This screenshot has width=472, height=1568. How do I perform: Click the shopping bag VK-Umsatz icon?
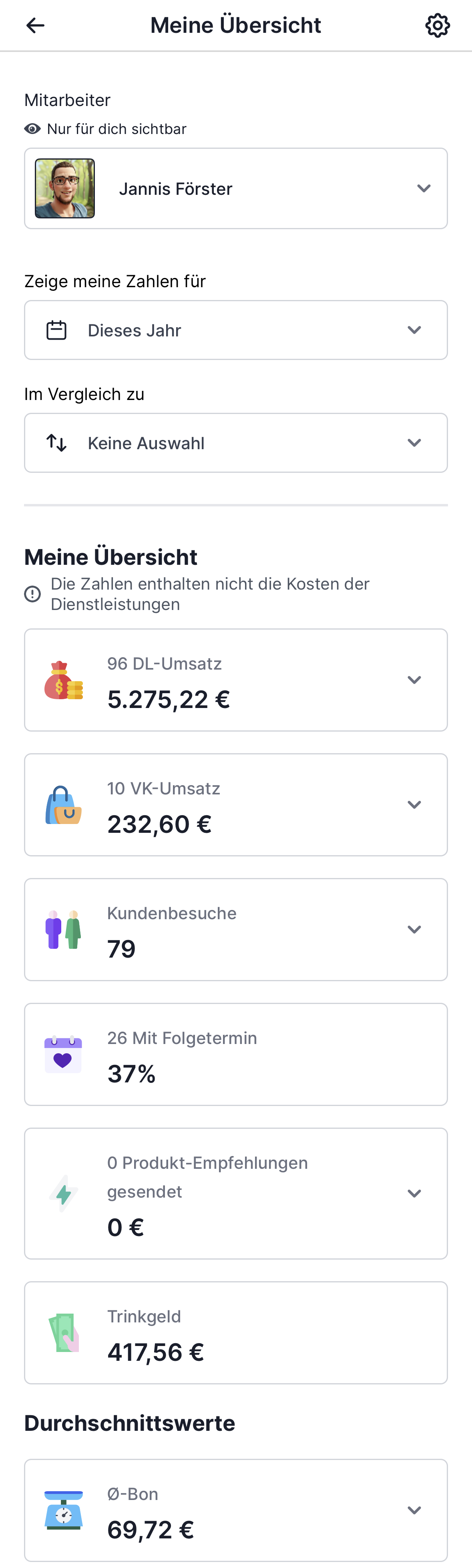point(64,805)
